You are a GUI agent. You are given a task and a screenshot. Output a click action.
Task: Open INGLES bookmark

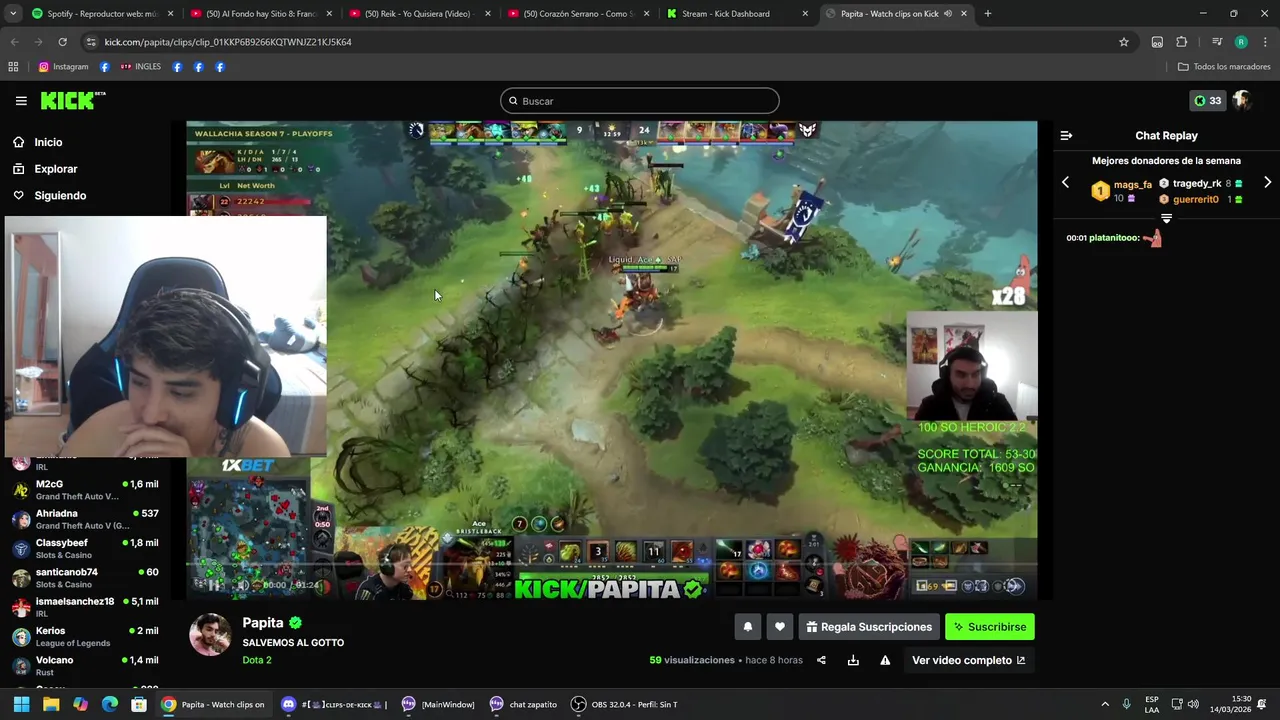(141, 67)
